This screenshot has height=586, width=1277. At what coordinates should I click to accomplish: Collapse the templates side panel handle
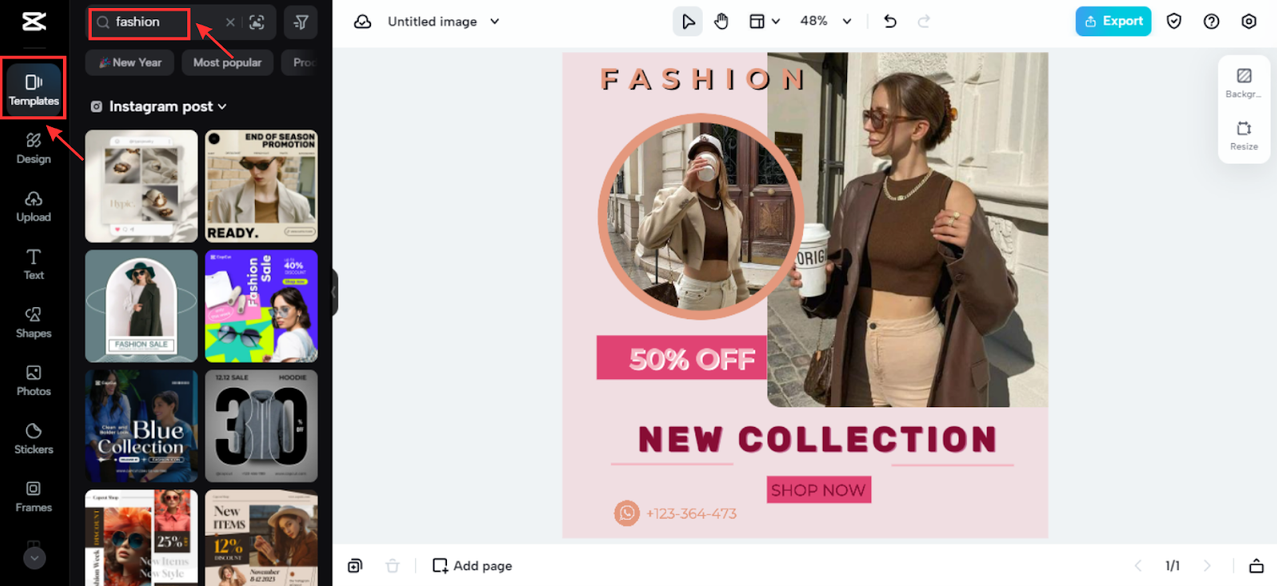point(334,293)
